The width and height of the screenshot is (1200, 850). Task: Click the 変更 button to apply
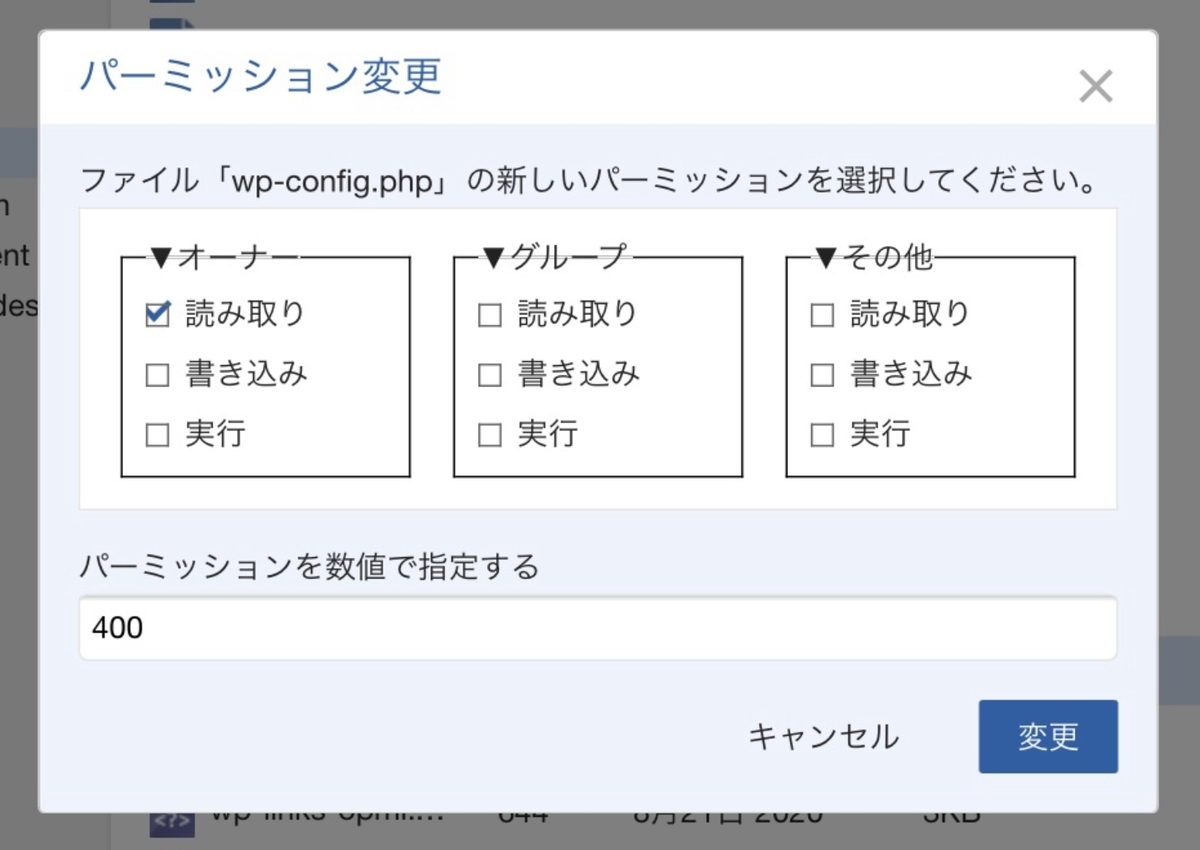click(1048, 737)
